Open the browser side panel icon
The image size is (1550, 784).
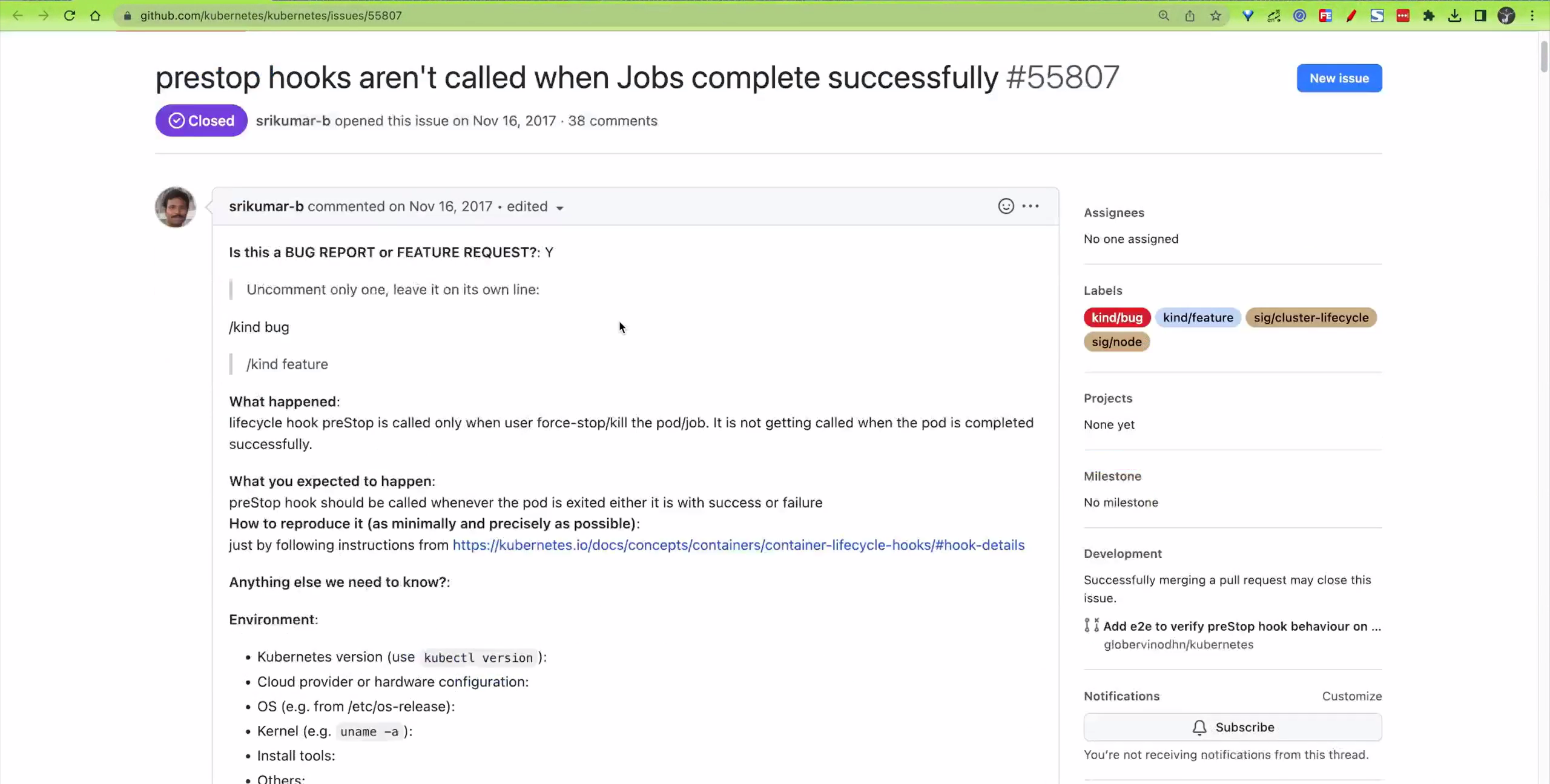[x=1480, y=16]
